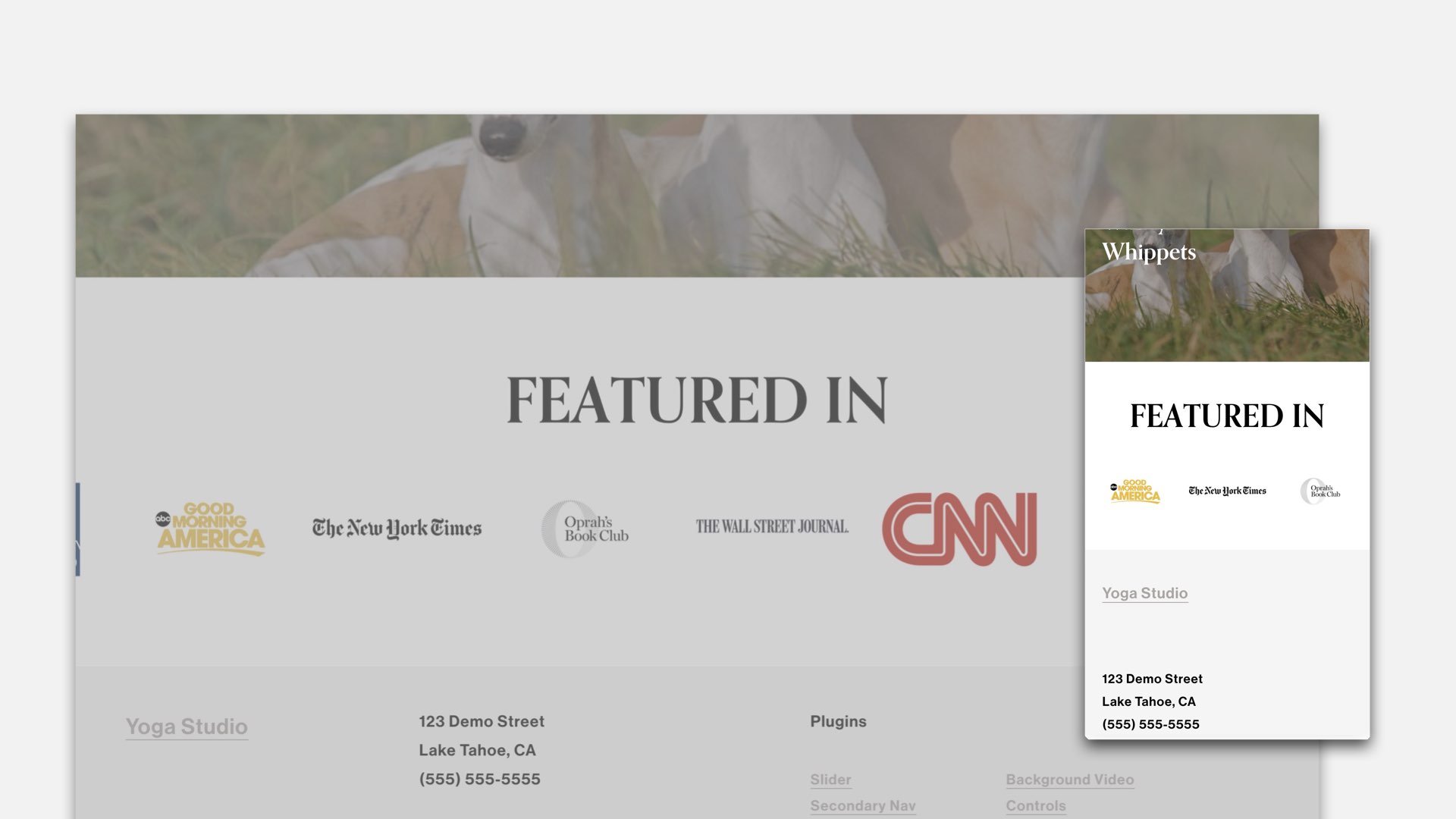Image resolution: width=1456 pixels, height=819 pixels.
Task: Click The Wall Street Journal logo
Action: coord(772,526)
